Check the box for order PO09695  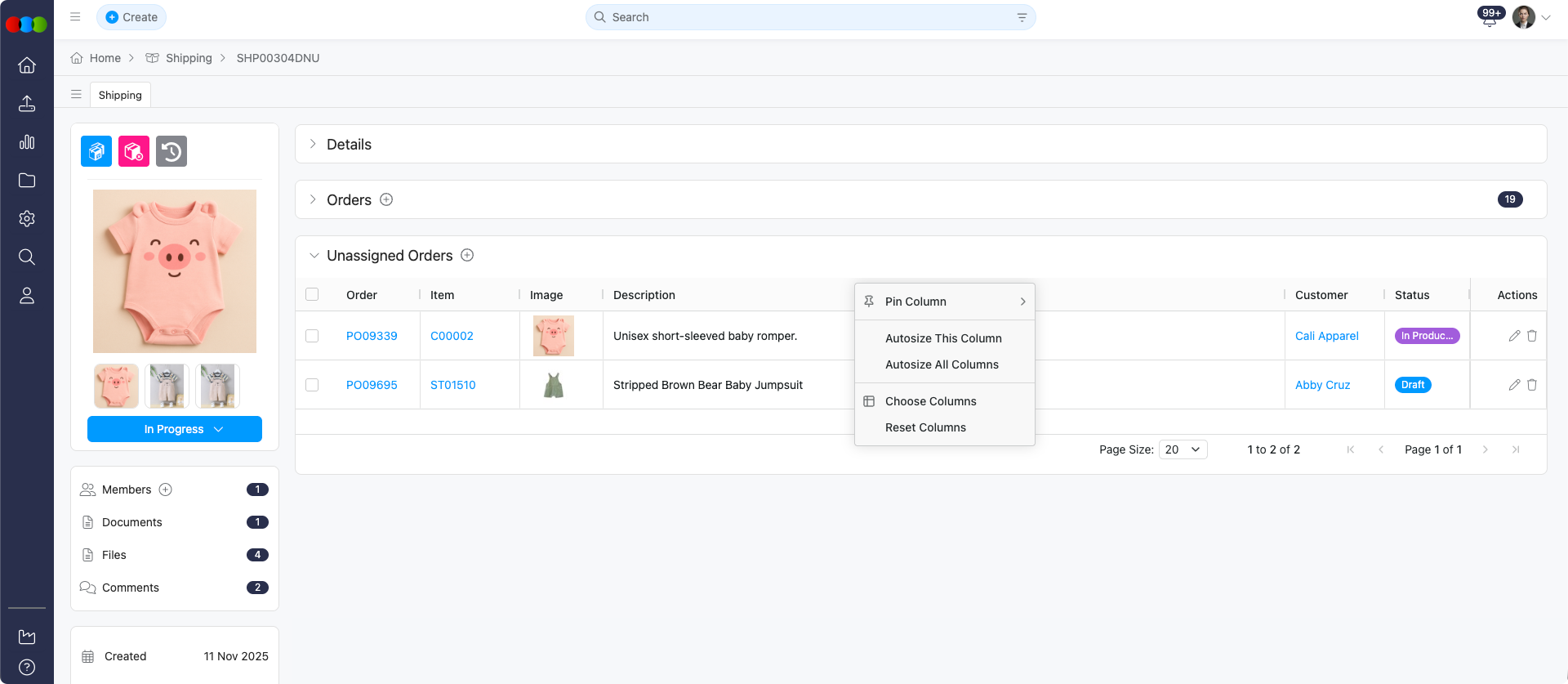click(x=312, y=385)
